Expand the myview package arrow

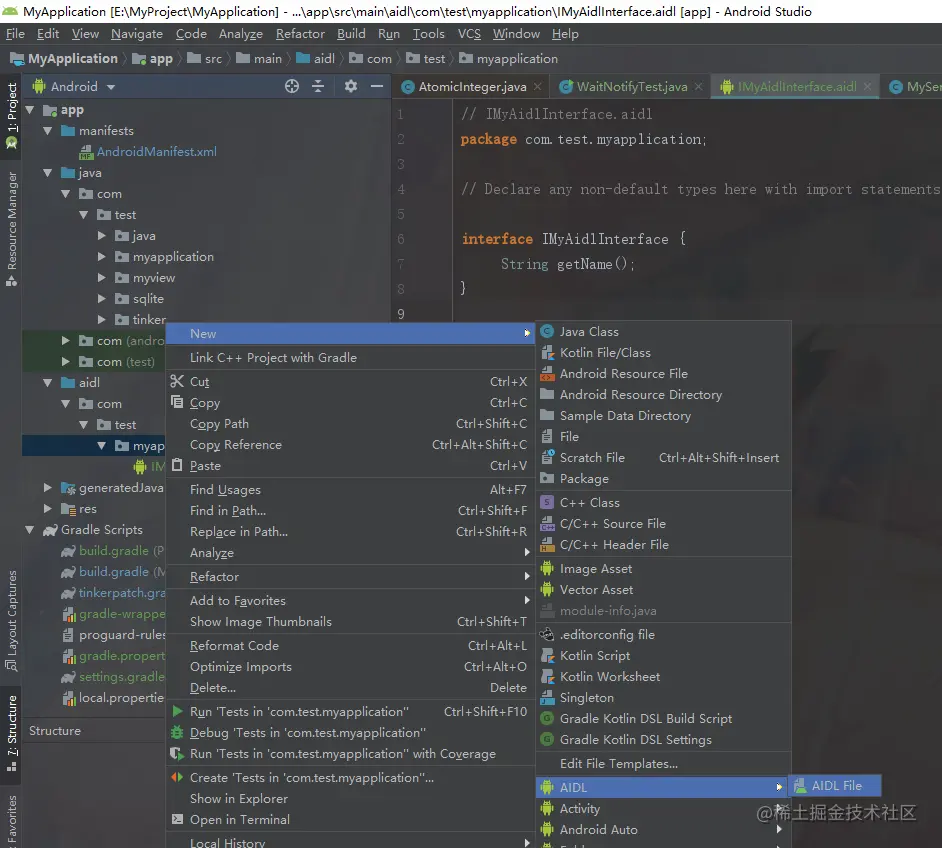(102, 278)
